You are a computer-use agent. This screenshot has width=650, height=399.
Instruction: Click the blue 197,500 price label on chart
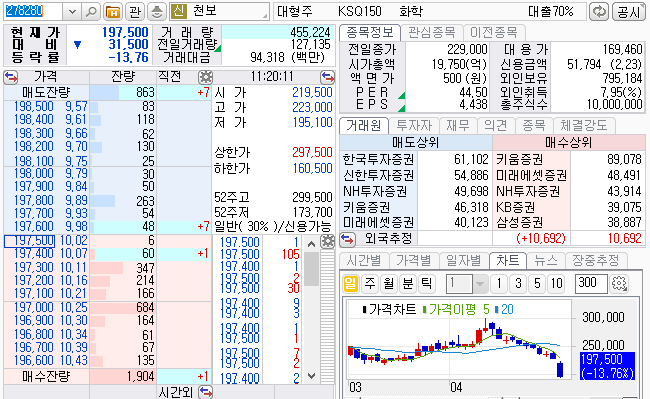click(x=608, y=366)
